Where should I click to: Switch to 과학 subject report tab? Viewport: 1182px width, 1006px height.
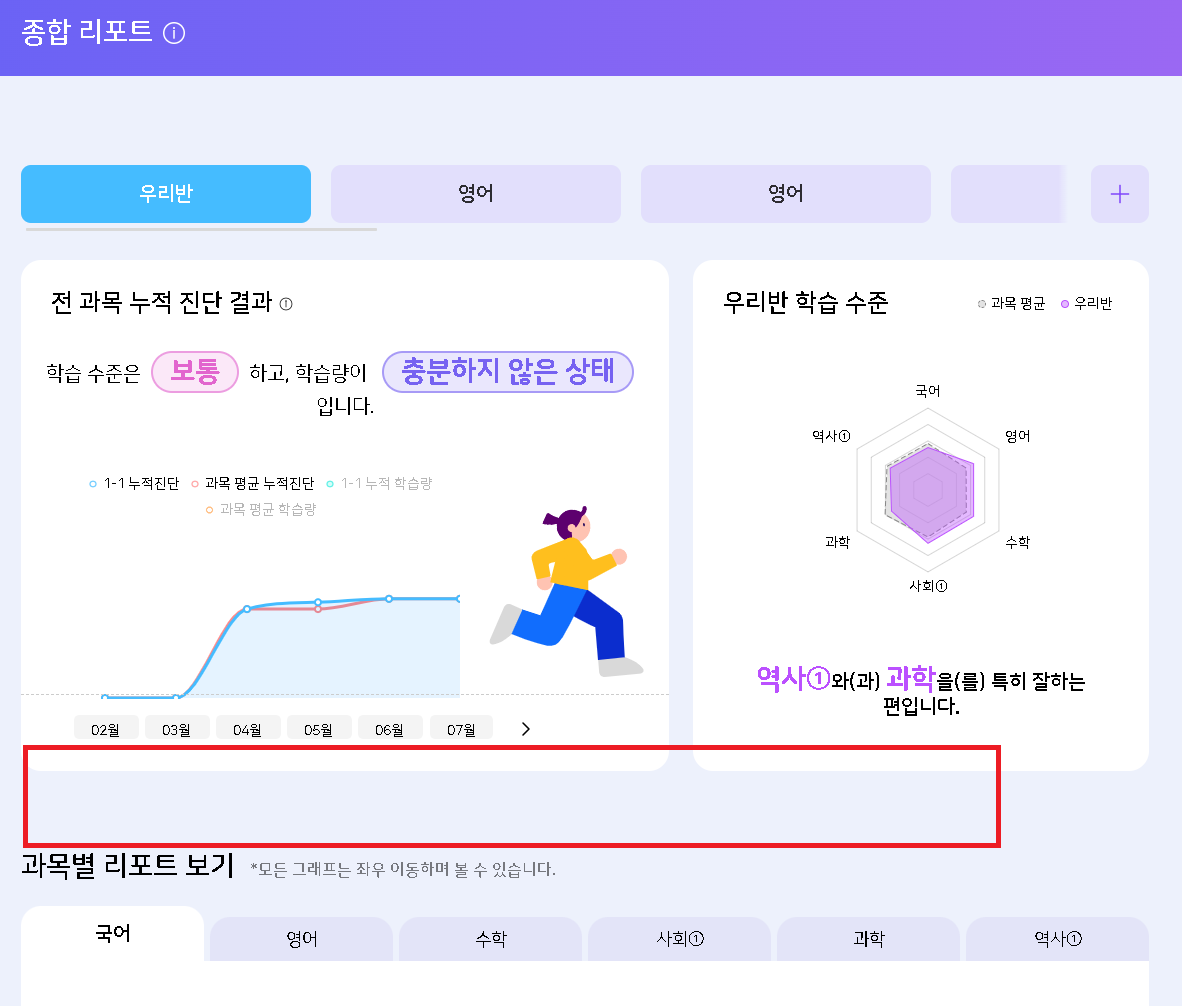[x=868, y=939]
